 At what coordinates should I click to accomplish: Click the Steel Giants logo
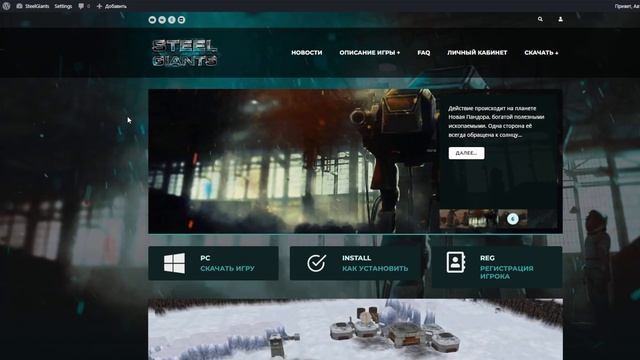185,53
